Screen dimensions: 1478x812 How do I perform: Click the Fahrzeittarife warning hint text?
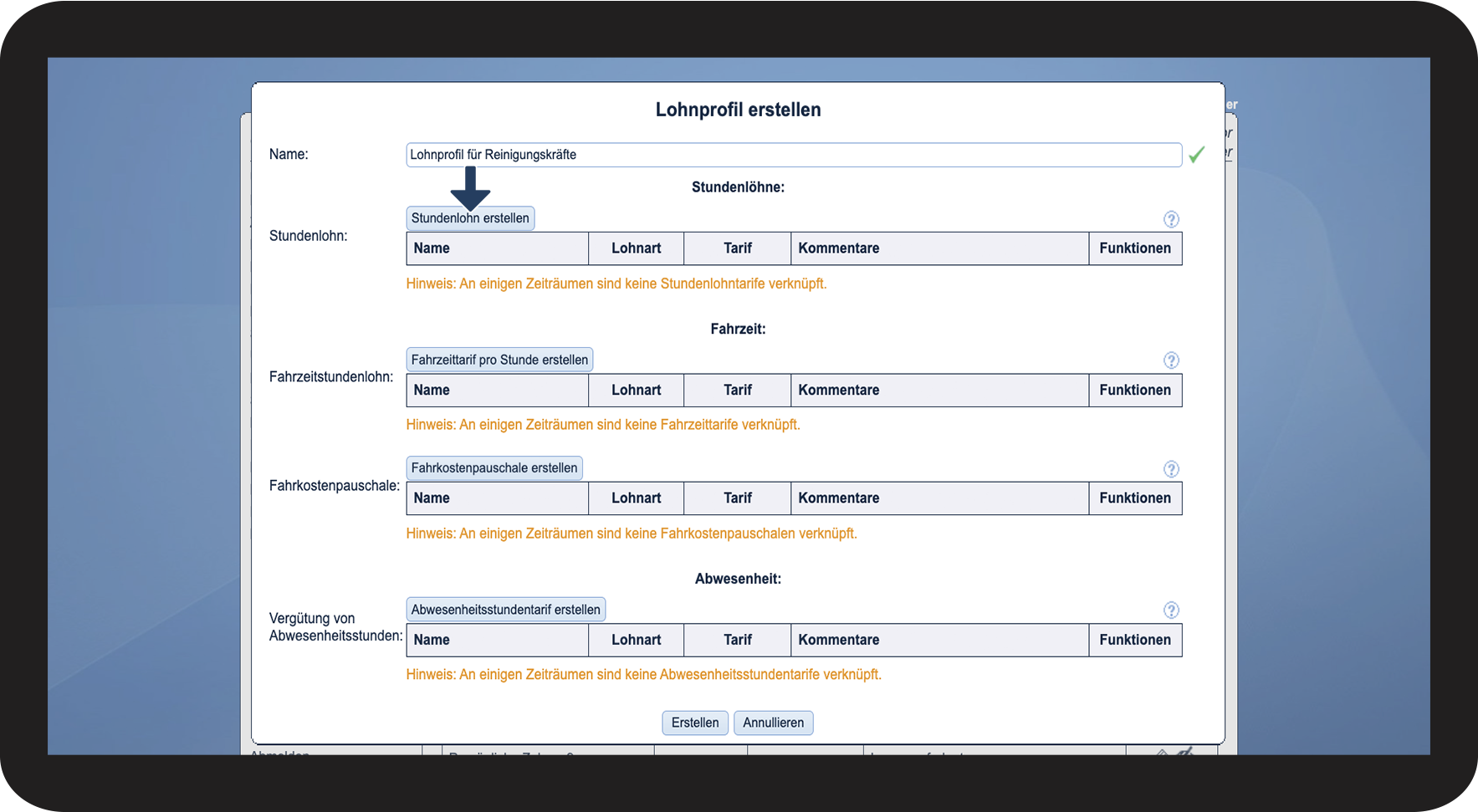coord(603,425)
